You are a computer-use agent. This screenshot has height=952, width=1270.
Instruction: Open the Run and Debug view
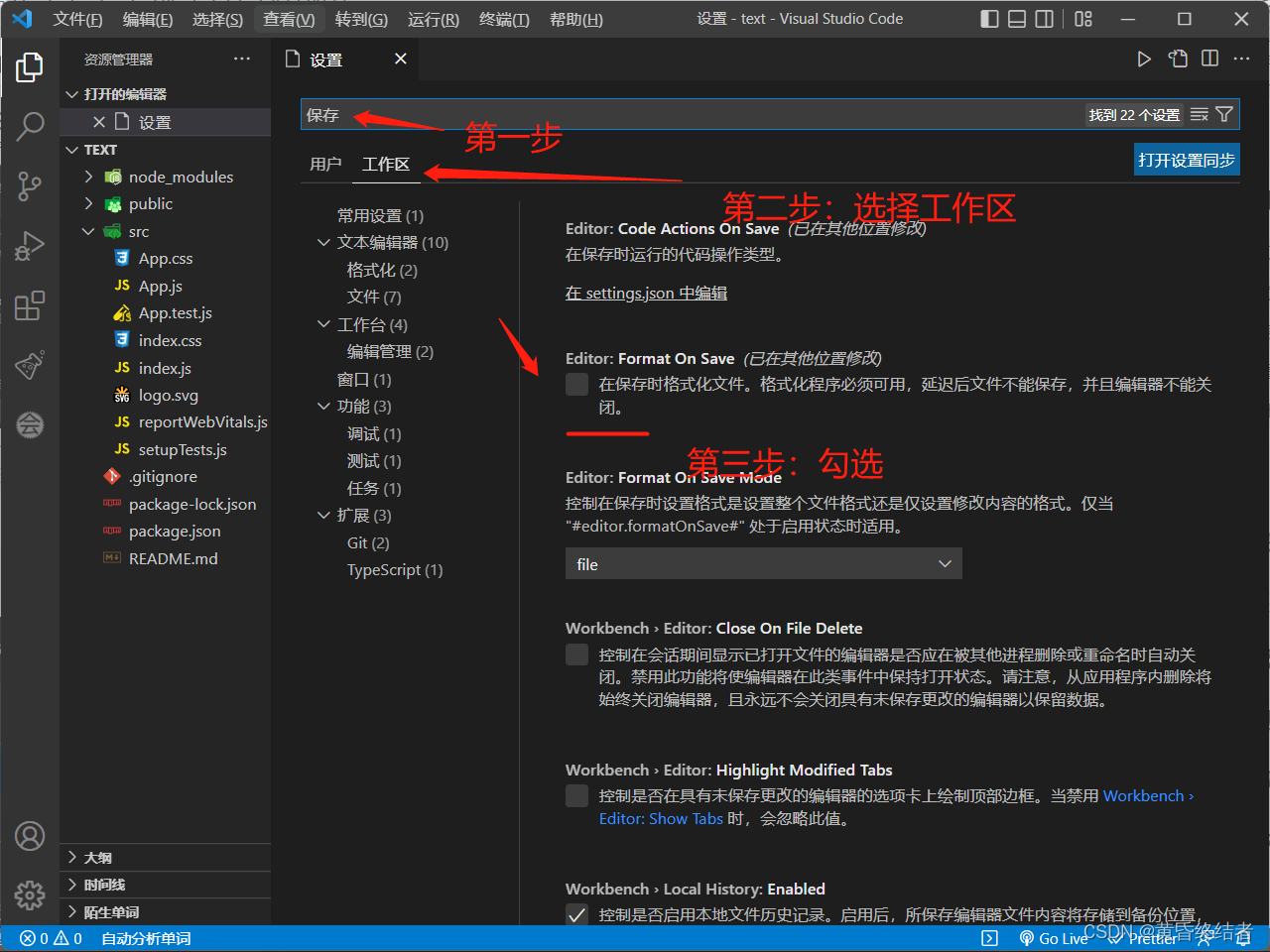[30, 246]
